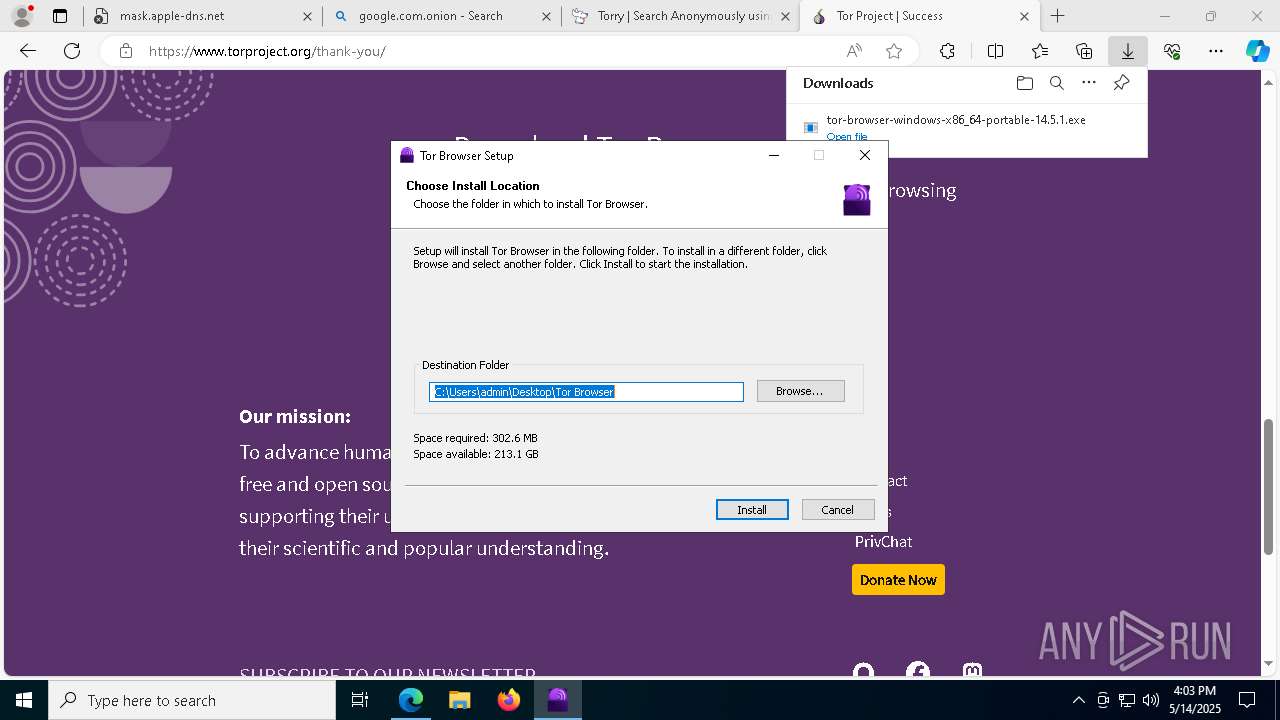Close the Tor Project Success tab

[x=1024, y=16]
